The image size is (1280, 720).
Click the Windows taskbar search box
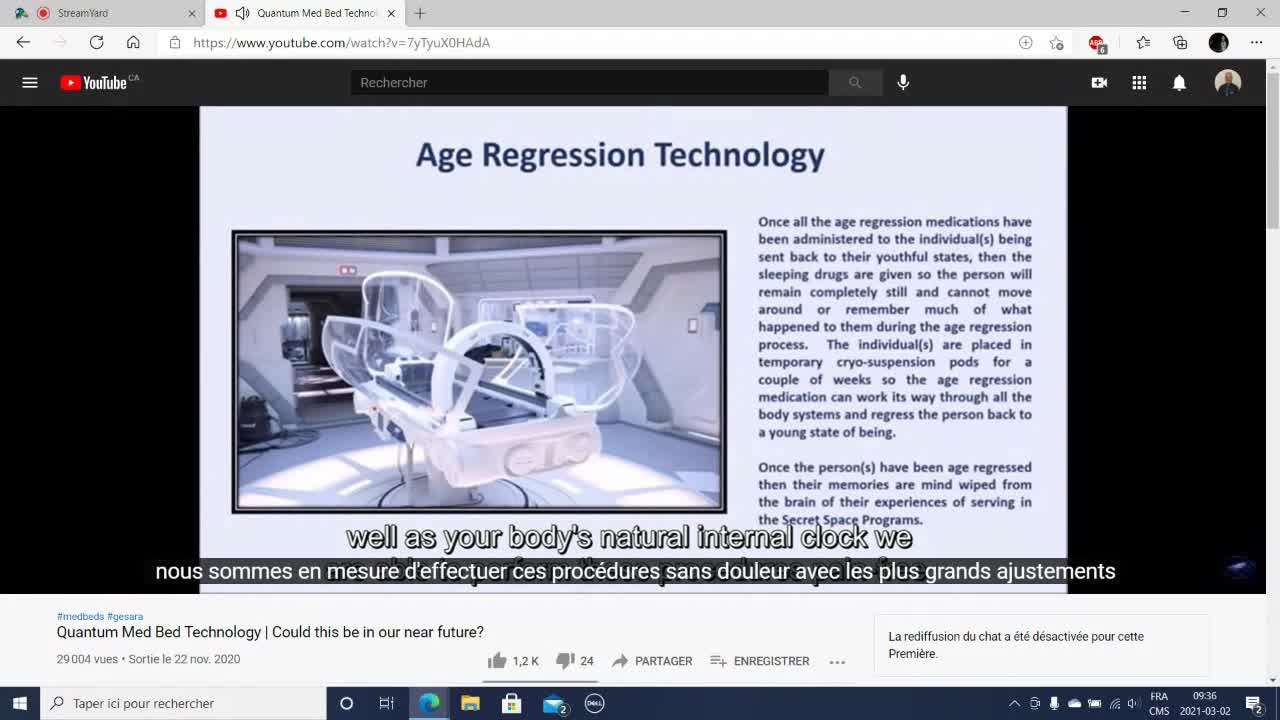pyautogui.click(x=183, y=703)
